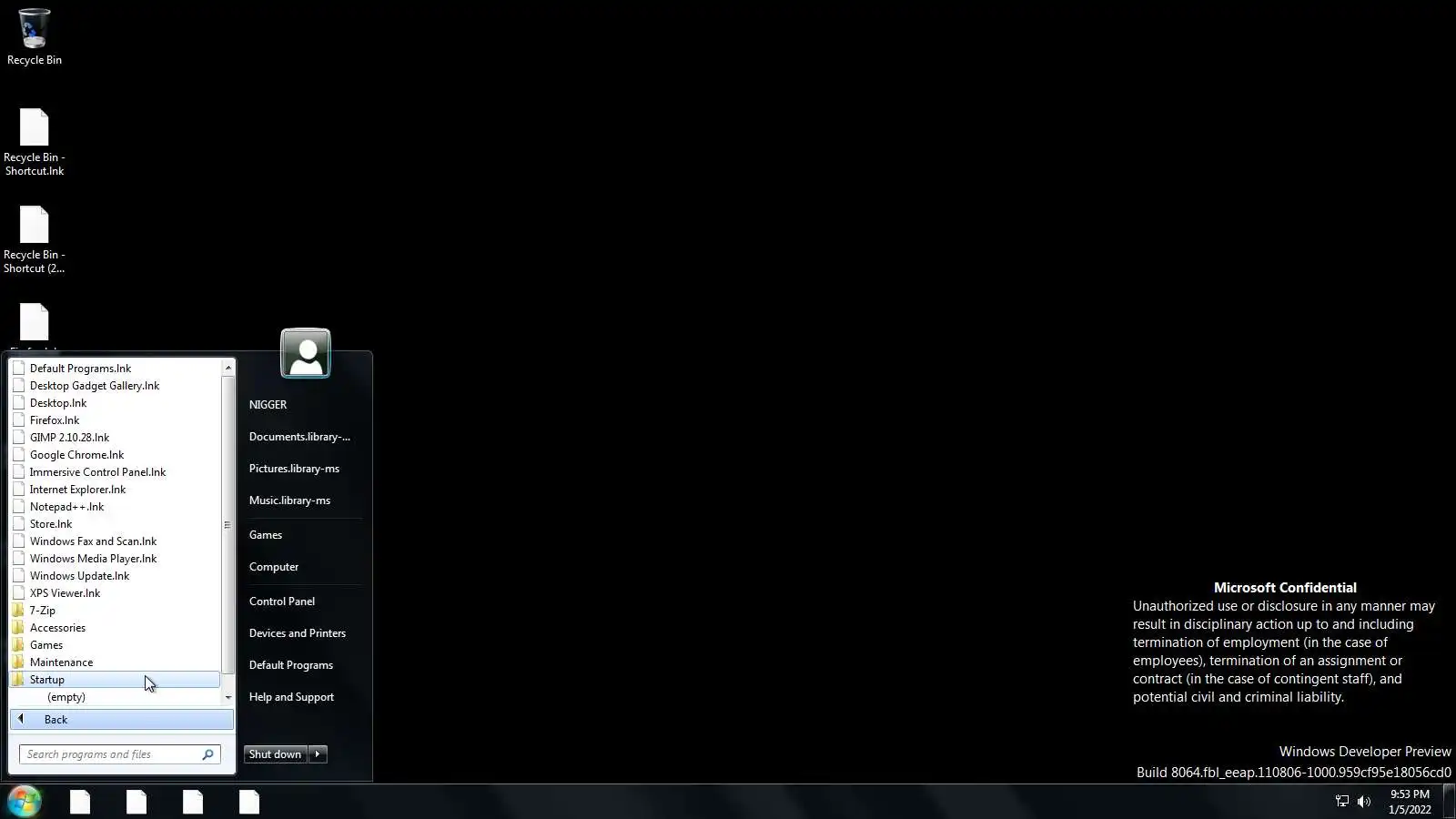1456x819 pixels.
Task: Click the file icon beside Google Chrome.lnk
Action: pyautogui.click(x=18, y=455)
